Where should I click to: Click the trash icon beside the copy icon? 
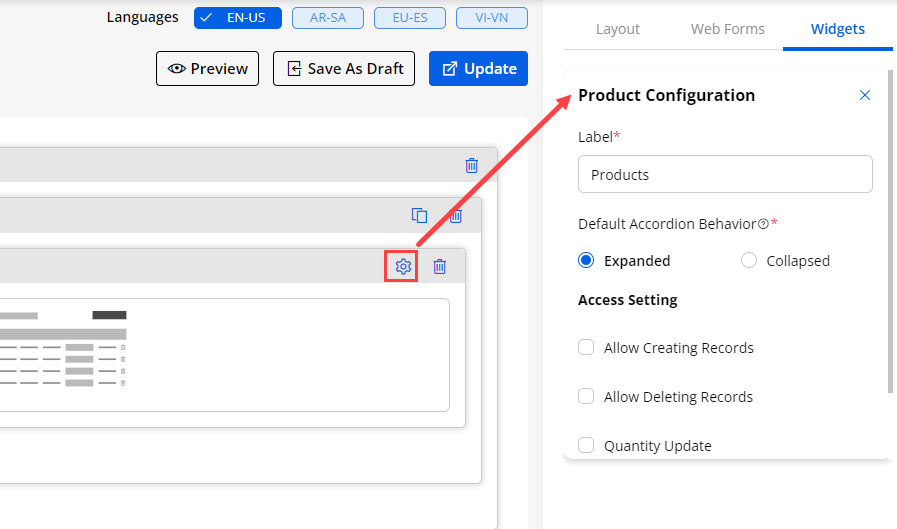(455, 215)
